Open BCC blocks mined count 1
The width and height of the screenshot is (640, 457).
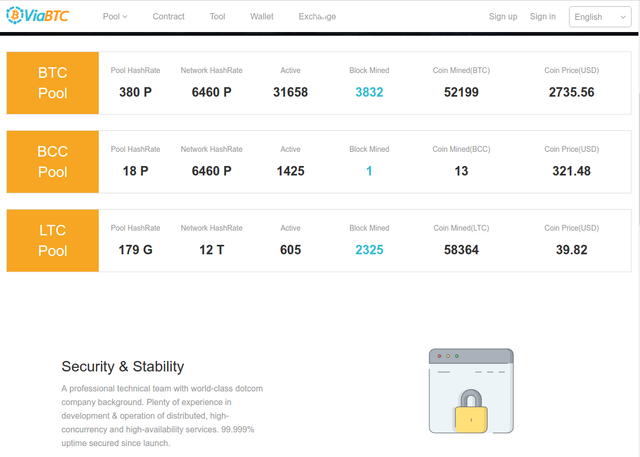point(369,171)
